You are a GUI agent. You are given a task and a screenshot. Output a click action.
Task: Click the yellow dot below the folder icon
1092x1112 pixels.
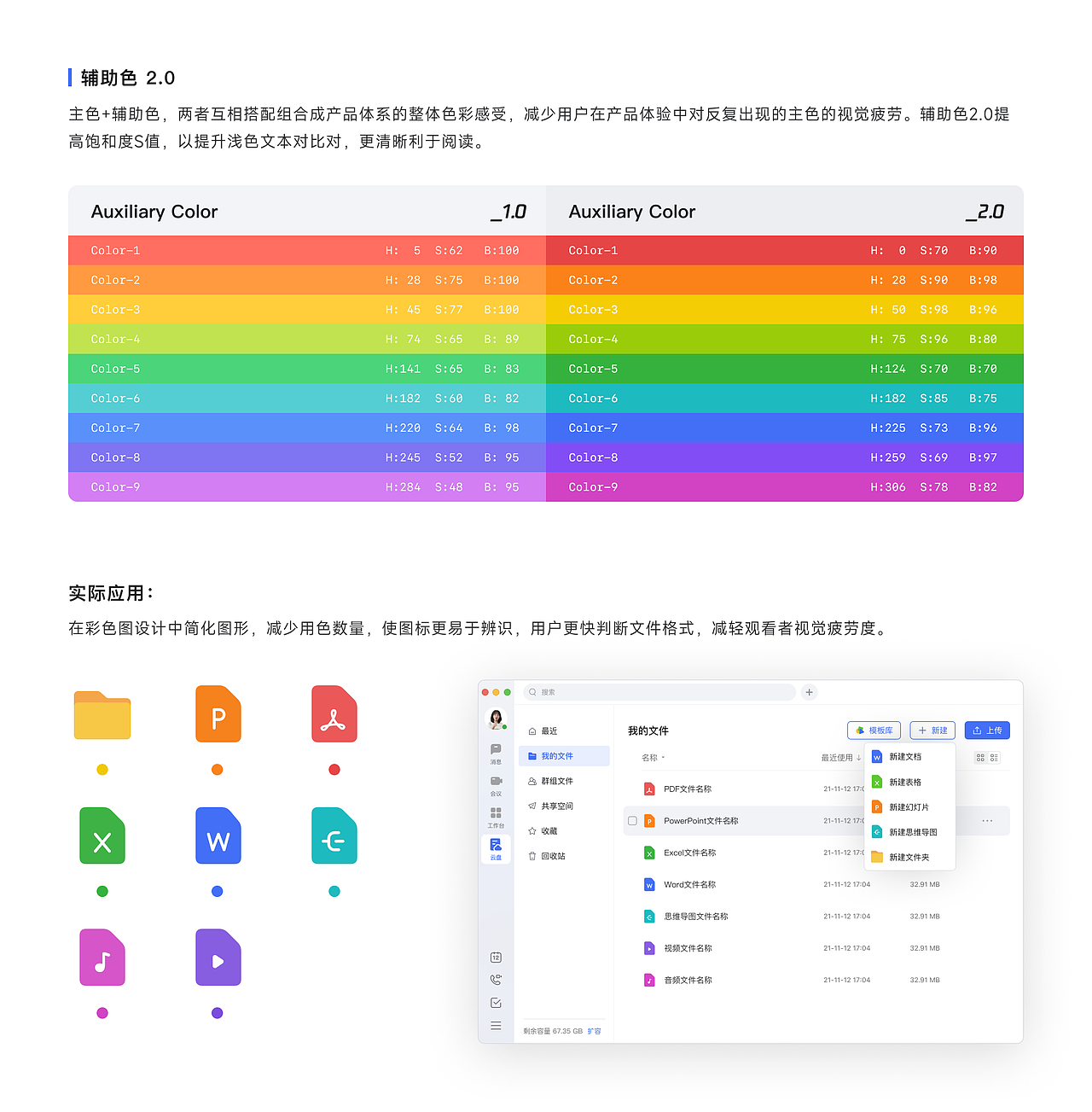(102, 770)
